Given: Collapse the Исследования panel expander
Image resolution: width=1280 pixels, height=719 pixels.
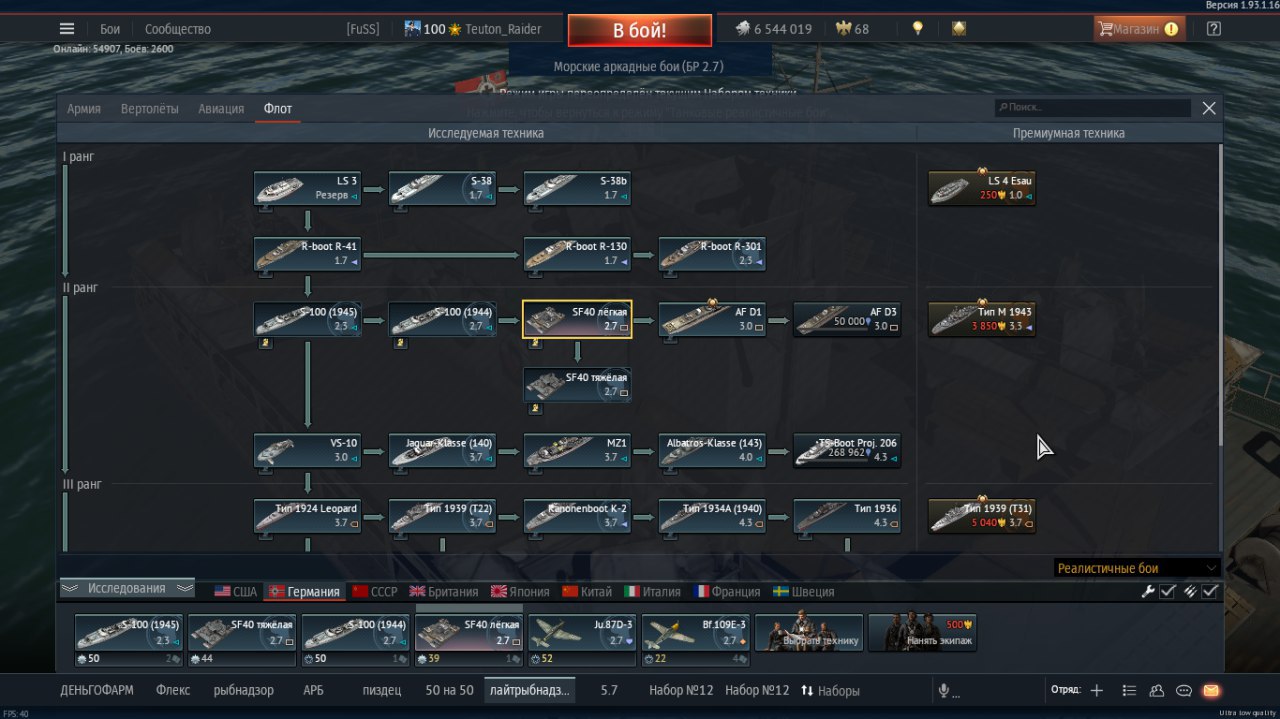Looking at the screenshot, I should 126,588.
